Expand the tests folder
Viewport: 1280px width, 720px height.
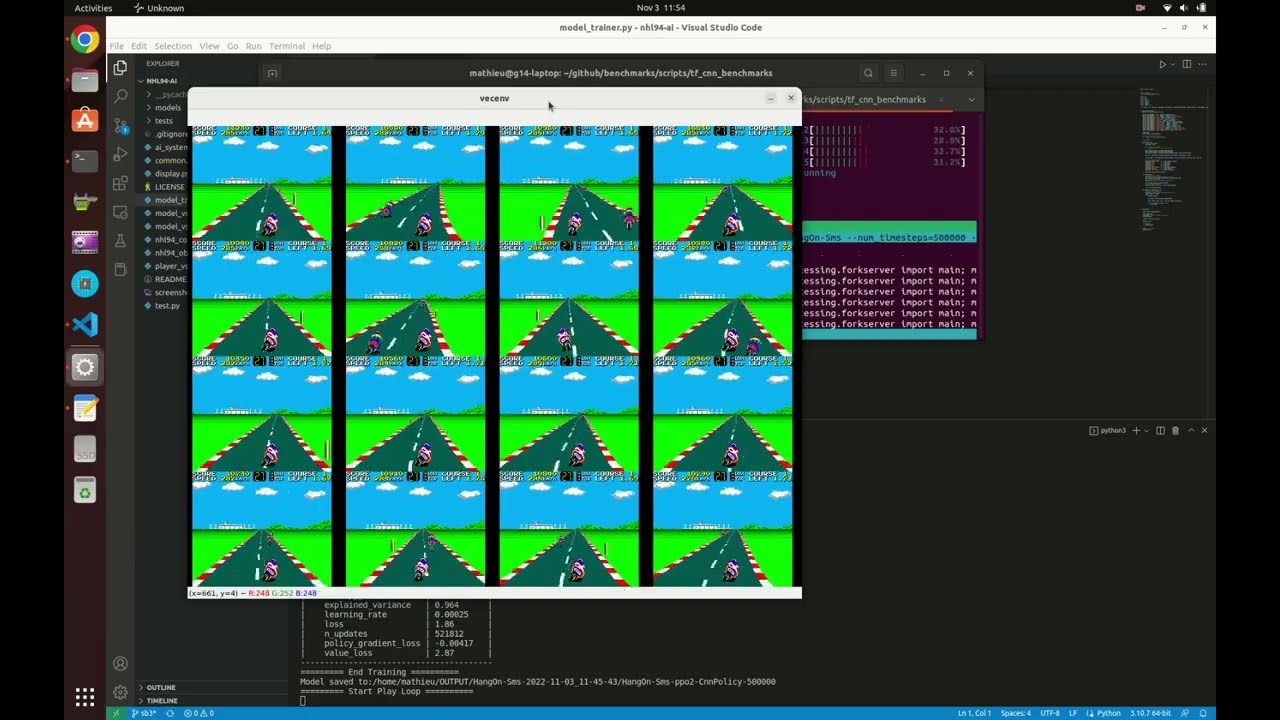[163, 120]
